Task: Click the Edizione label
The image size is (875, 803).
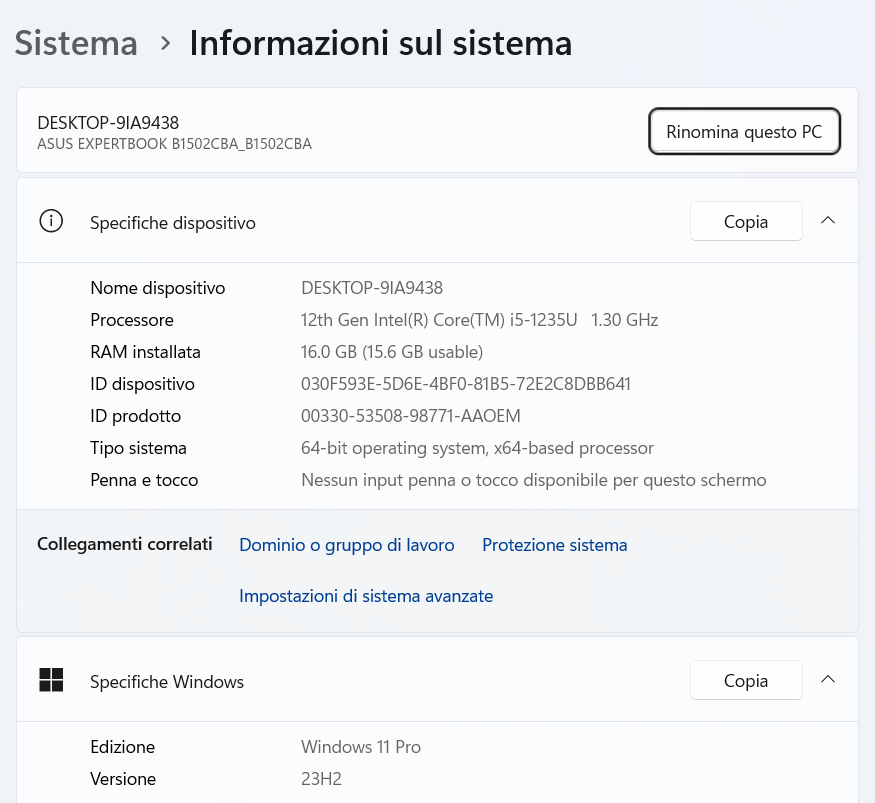Action: (x=123, y=747)
